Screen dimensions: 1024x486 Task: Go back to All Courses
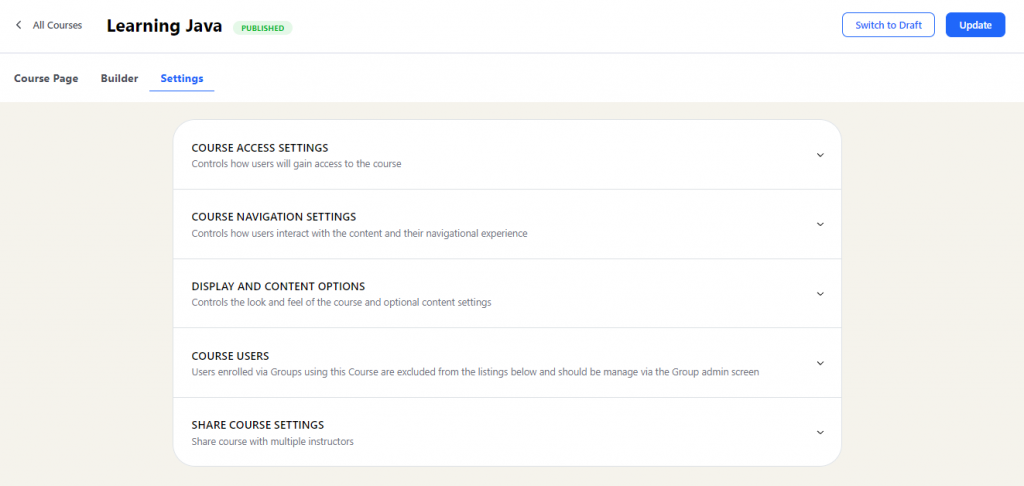point(57,25)
